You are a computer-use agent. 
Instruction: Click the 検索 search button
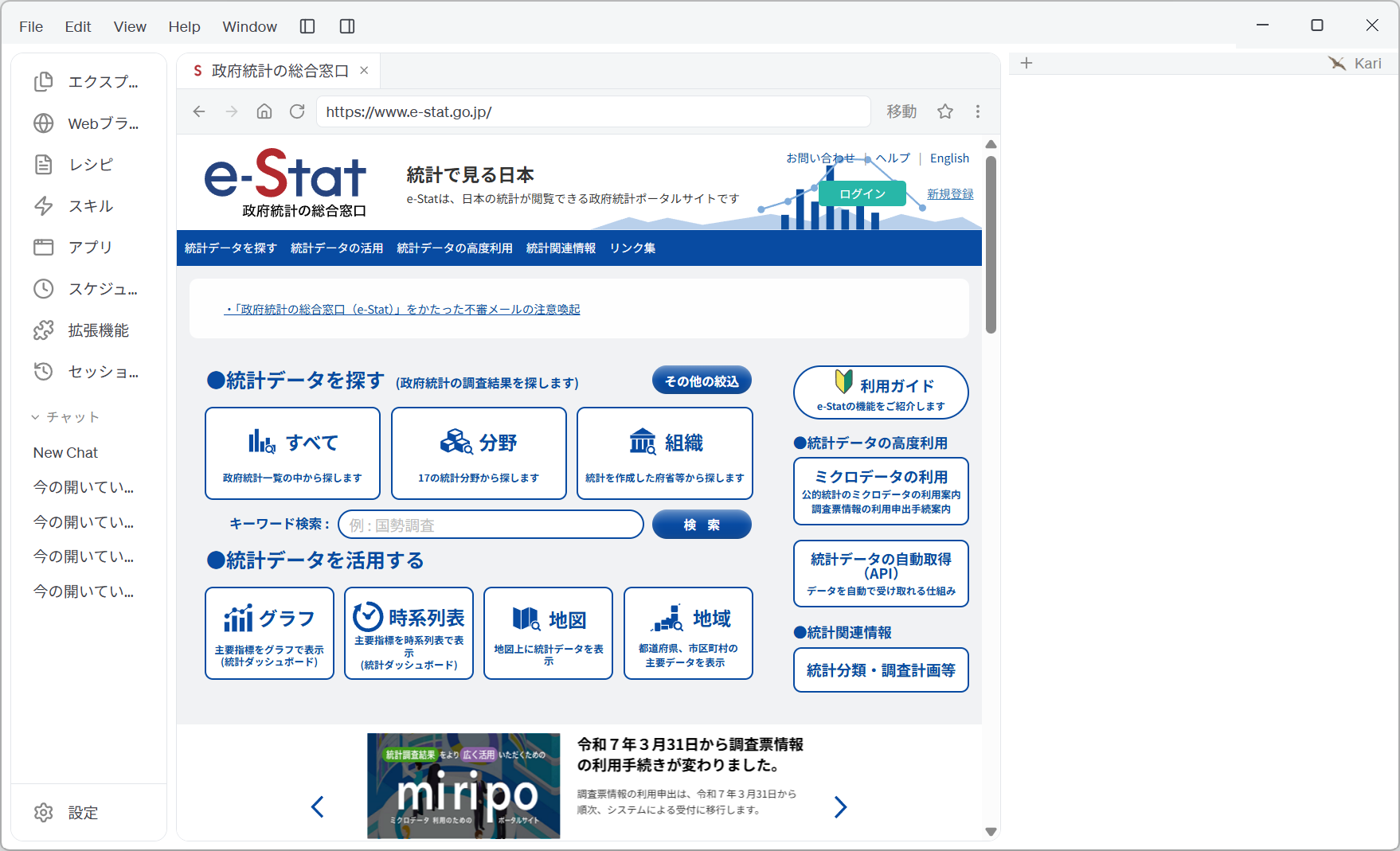(702, 525)
